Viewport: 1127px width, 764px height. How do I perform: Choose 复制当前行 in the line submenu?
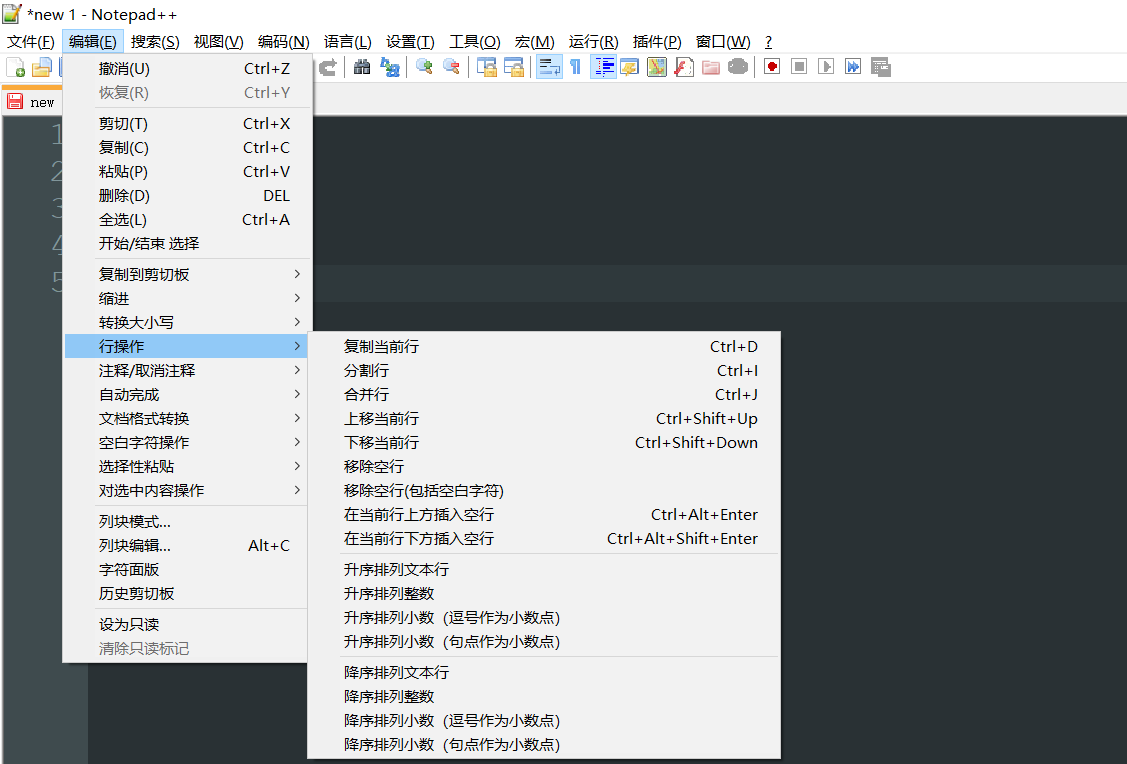click(x=544, y=346)
